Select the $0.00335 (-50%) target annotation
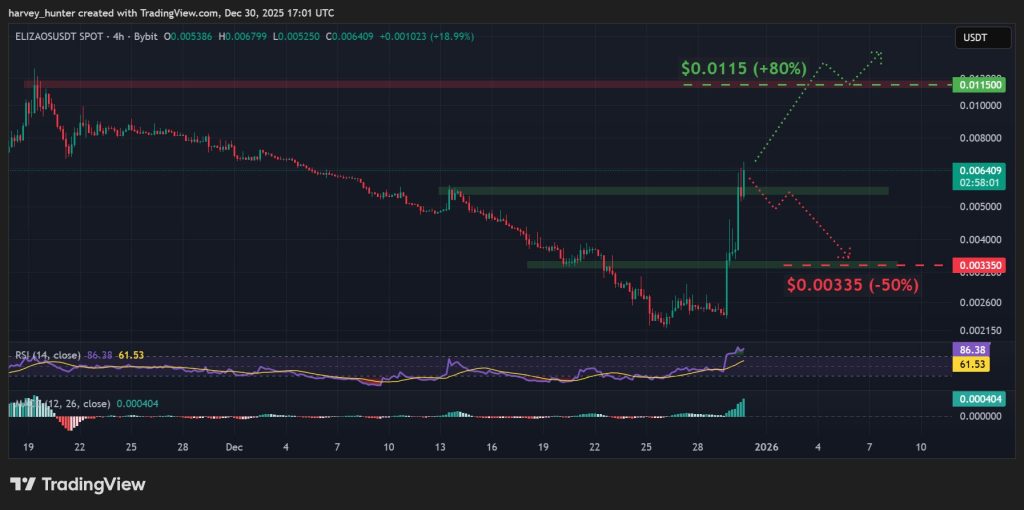Viewport: 1024px width, 510px height. pyautogui.click(x=852, y=285)
